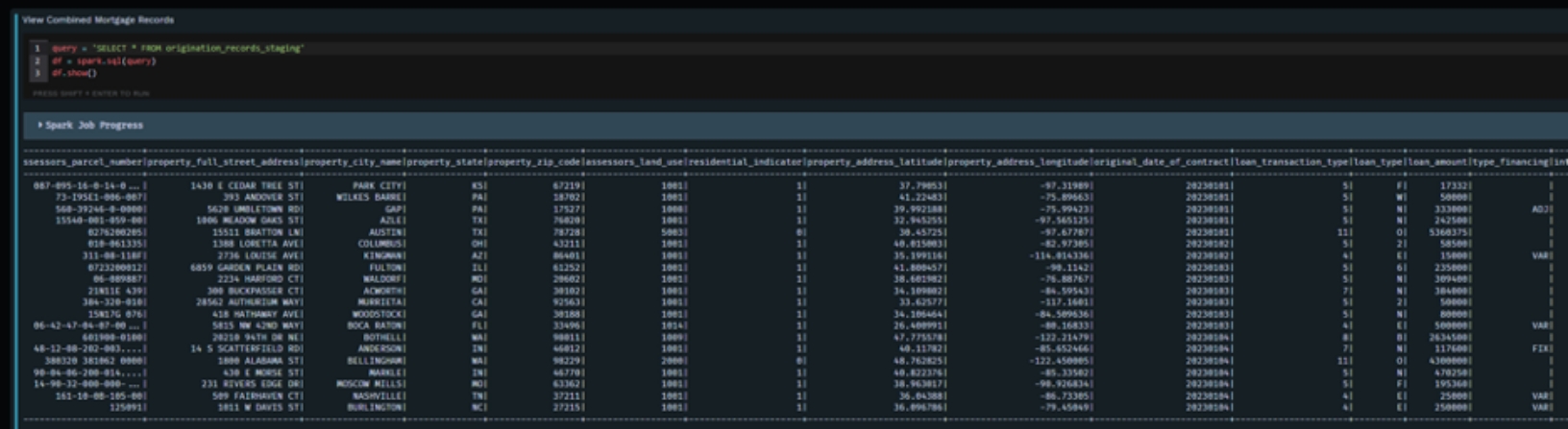The image size is (1568, 429).
Task: Click city cell 'KINGMAN'
Action: (384, 256)
